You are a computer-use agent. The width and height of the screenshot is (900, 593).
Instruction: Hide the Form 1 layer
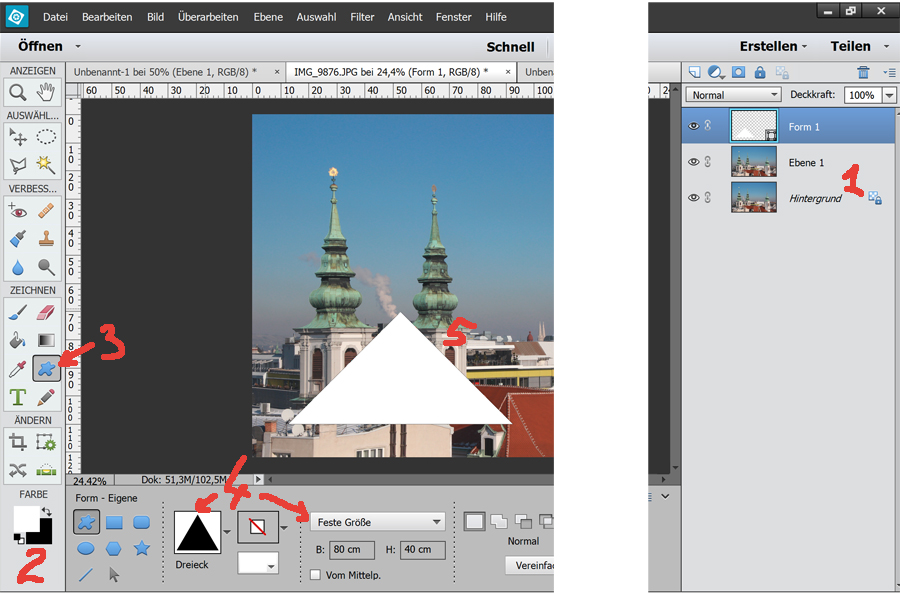coord(693,126)
